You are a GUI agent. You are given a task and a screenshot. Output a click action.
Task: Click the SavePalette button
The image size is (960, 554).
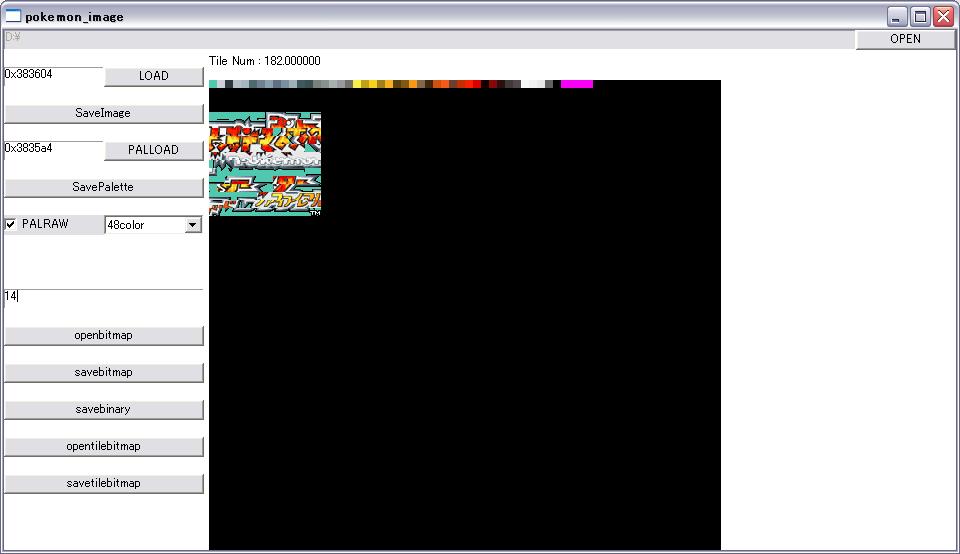(103, 187)
